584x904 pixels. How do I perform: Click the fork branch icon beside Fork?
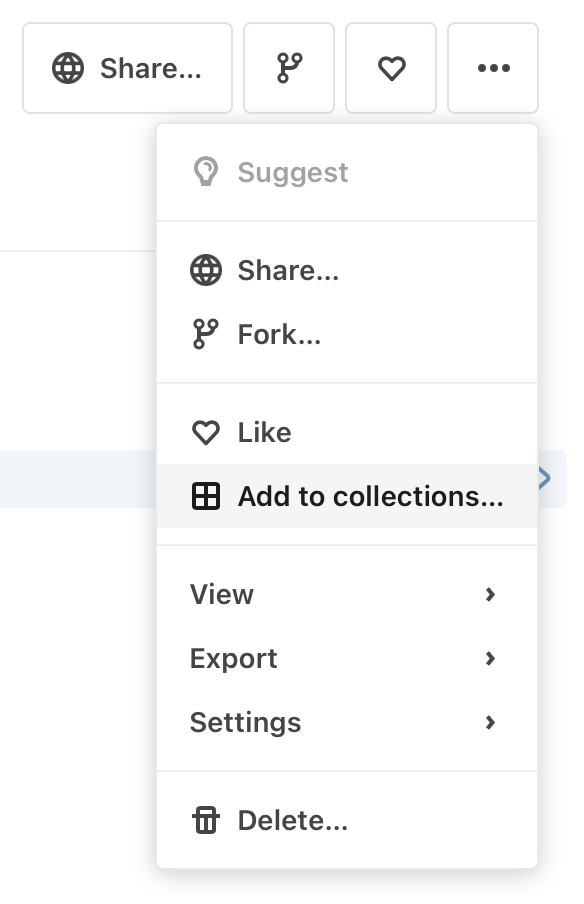pos(206,333)
